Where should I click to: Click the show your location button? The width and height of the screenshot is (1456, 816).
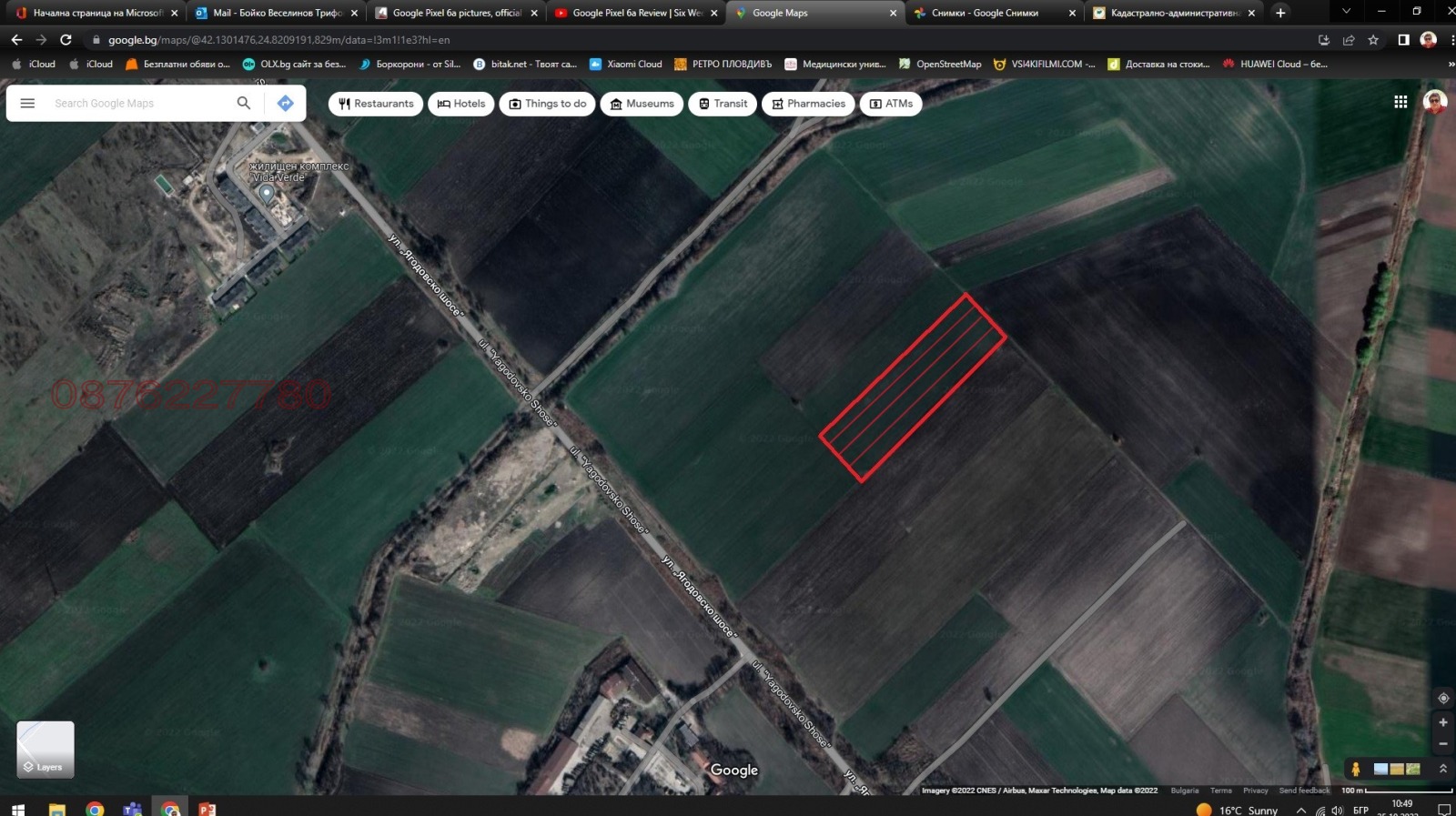point(1442,699)
